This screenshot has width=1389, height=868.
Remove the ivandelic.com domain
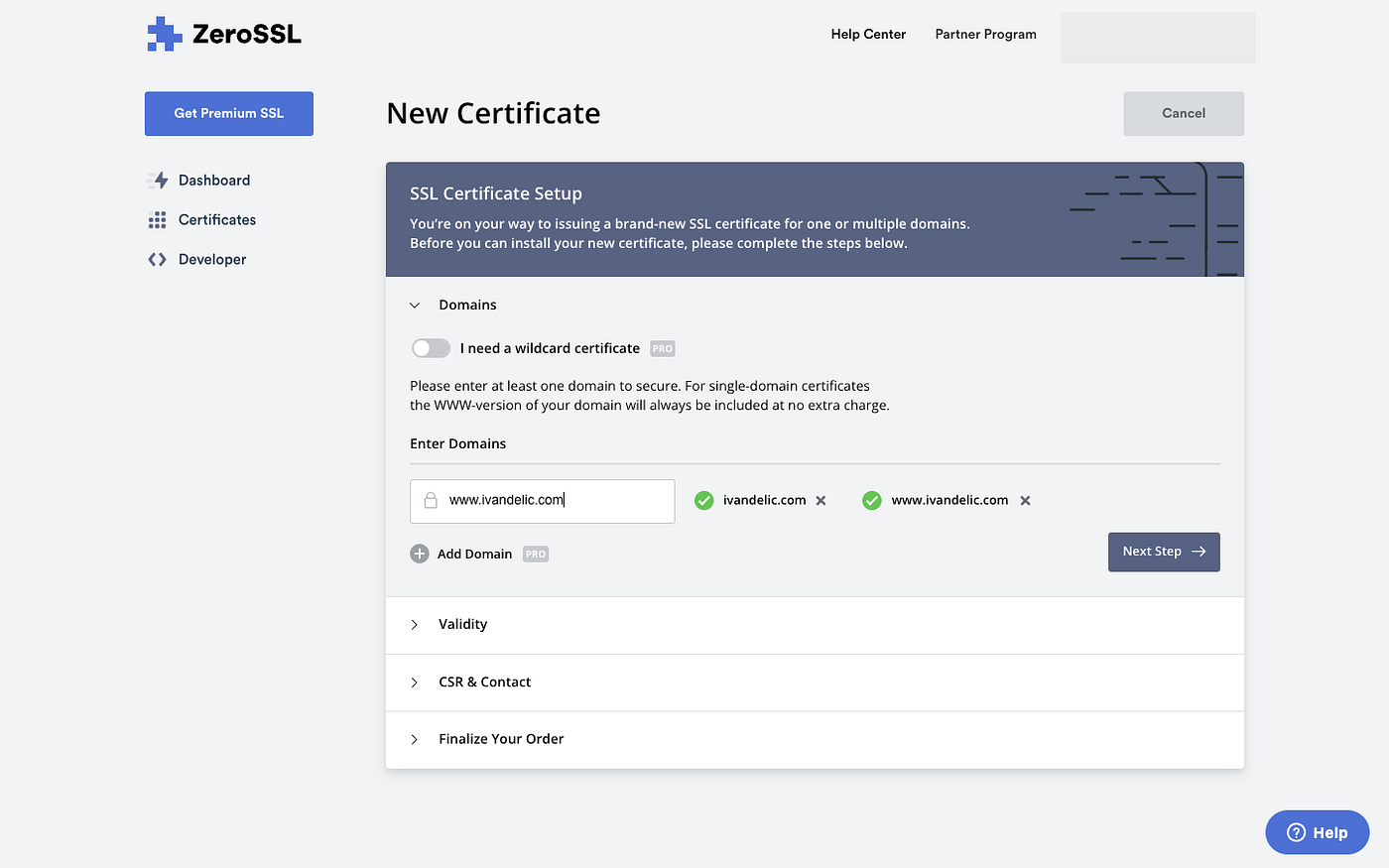pos(821,501)
